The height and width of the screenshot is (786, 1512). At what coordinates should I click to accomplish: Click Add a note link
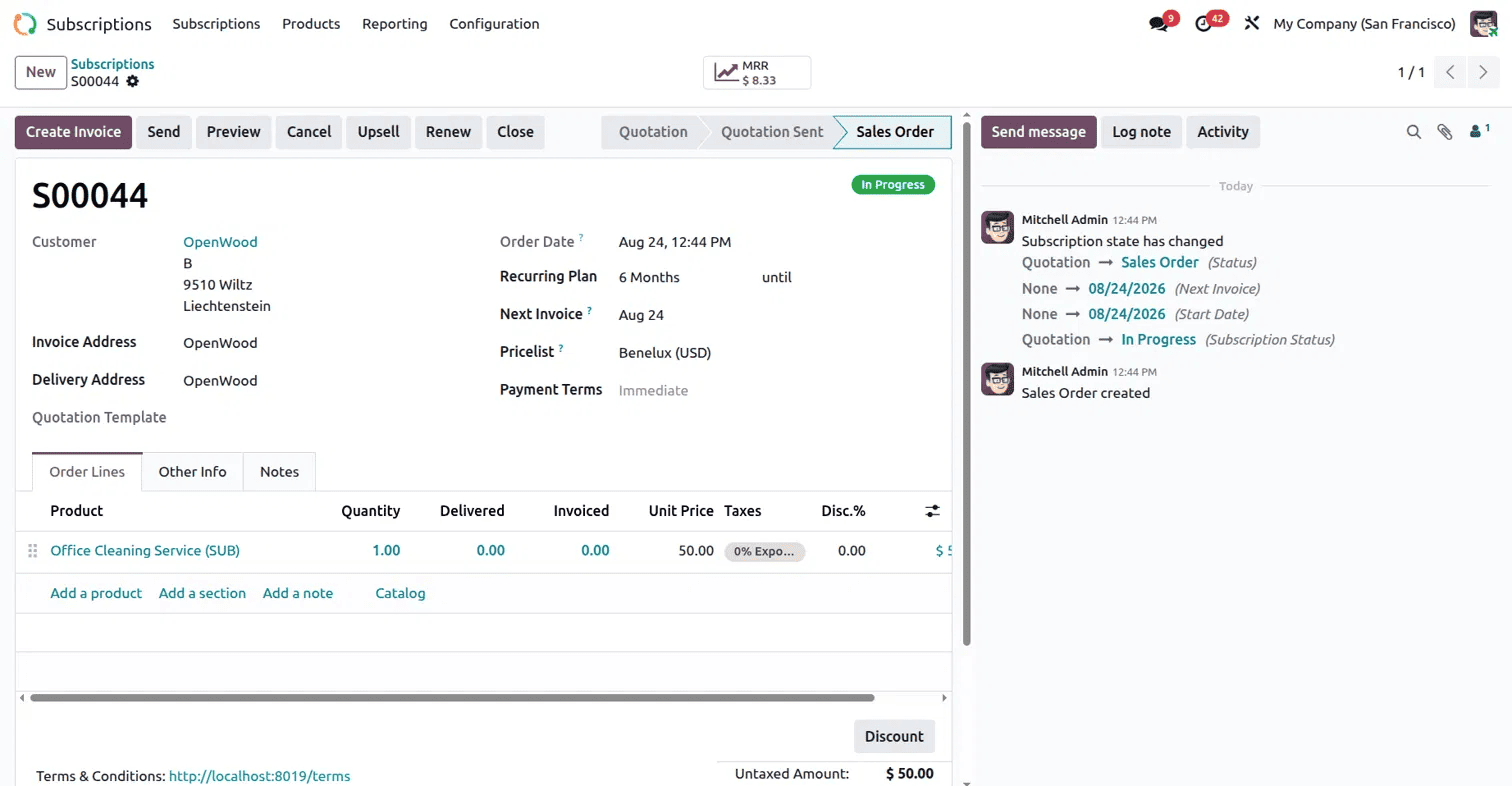tap(298, 593)
